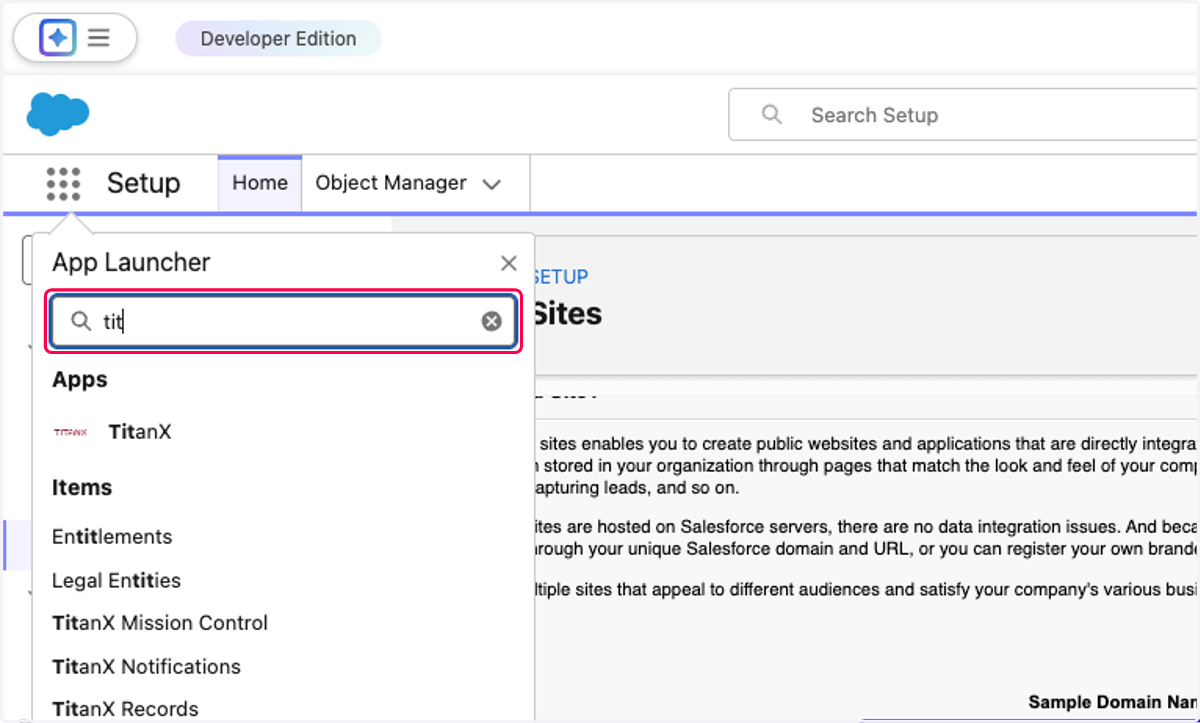Screen dimensions: 1200x723
Task: Click the magnifier icon in Search Setup
Action: pyautogui.click(x=771, y=115)
